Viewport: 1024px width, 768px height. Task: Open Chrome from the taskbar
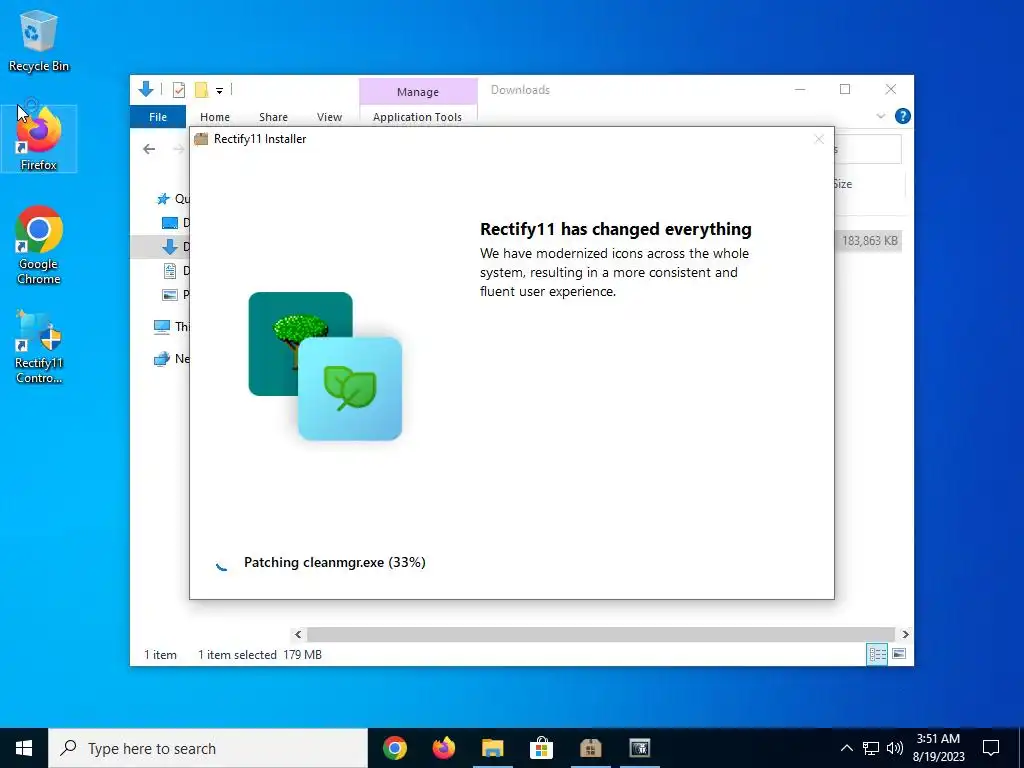[x=394, y=748]
